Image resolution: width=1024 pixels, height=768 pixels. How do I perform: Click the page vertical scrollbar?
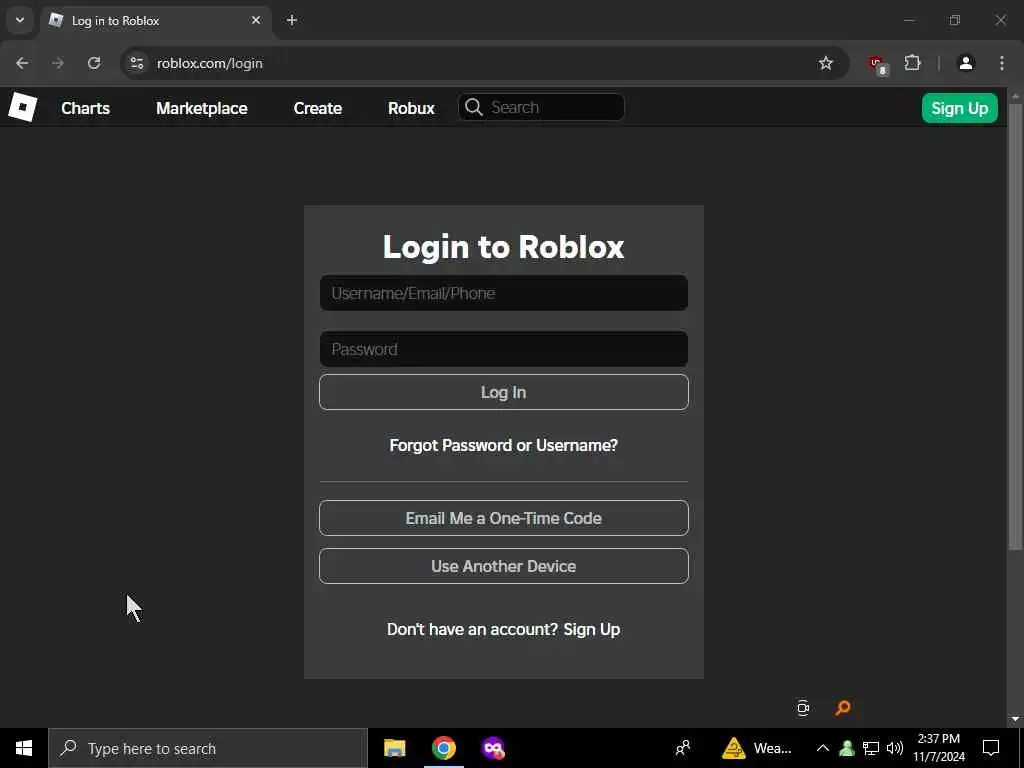(x=1015, y=326)
